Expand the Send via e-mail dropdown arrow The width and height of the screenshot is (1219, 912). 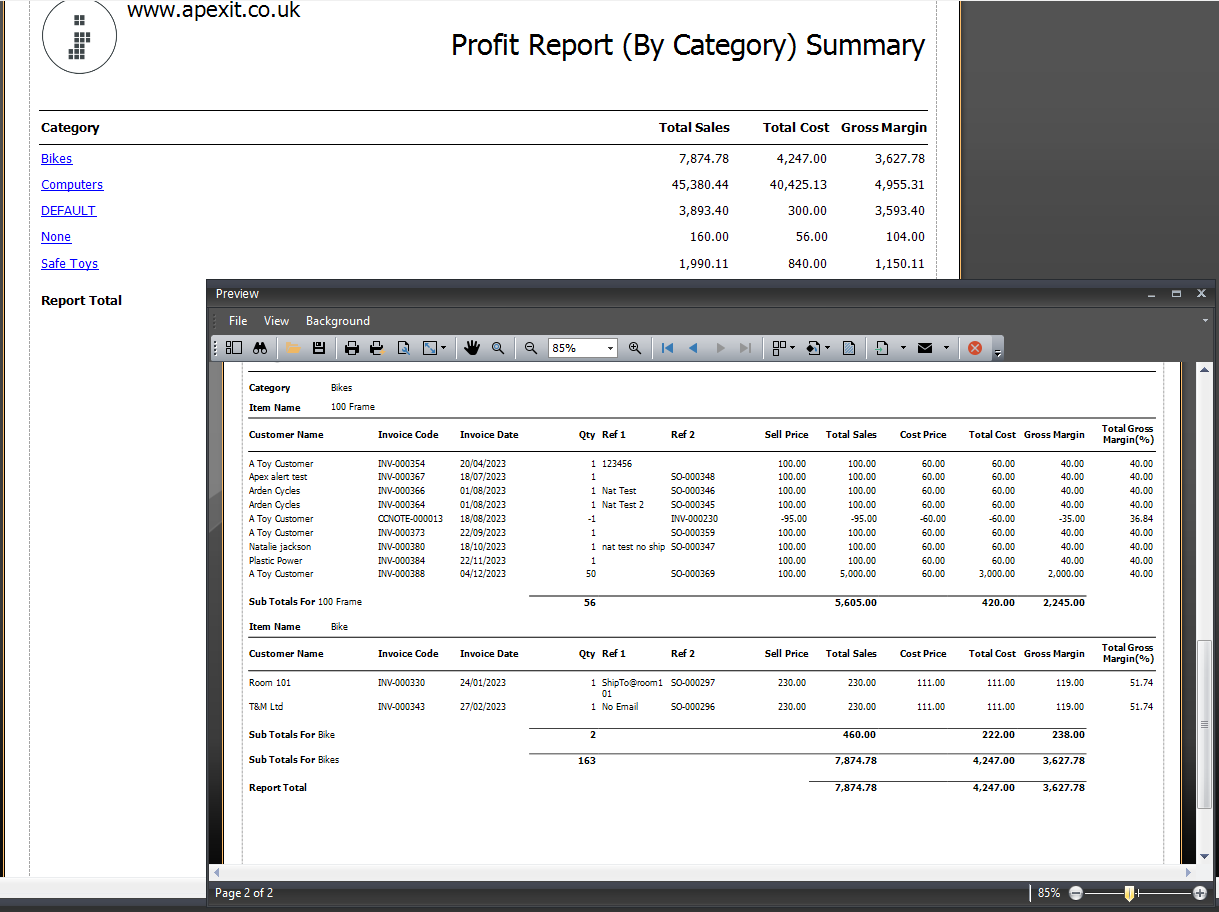pyautogui.click(x=946, y=348)
